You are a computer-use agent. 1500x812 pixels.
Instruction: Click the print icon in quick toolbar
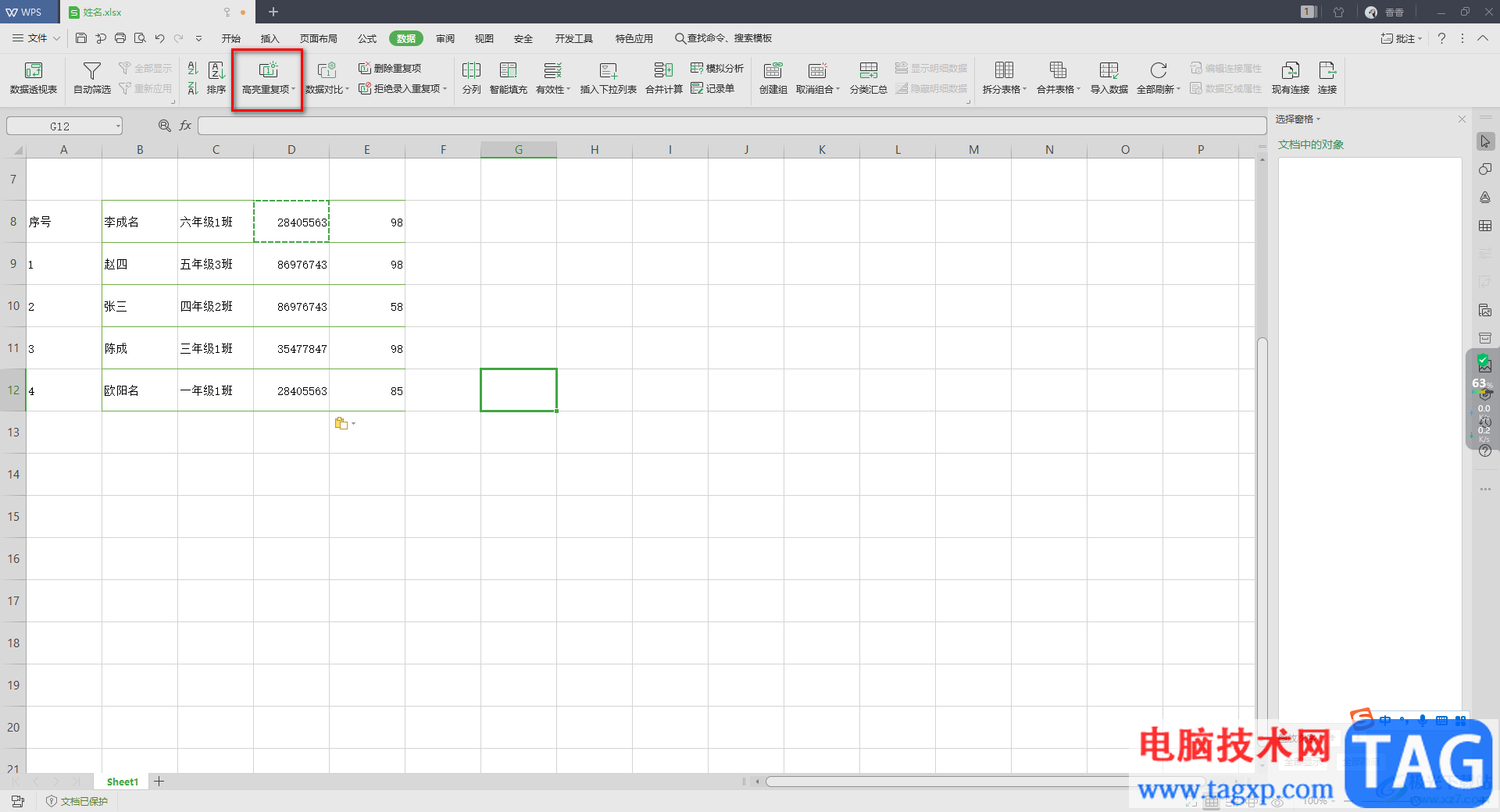pos(120,38)
